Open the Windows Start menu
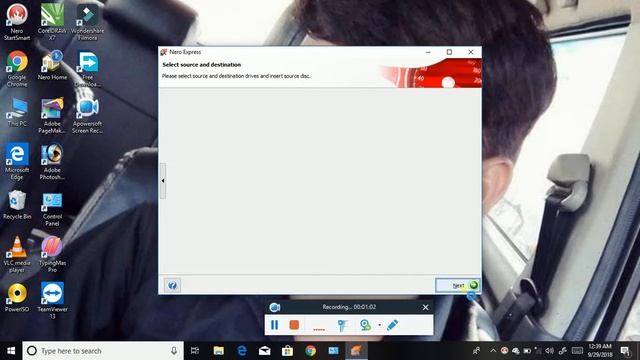The height and width of the screenshot is (360, 640). (11, 351)
